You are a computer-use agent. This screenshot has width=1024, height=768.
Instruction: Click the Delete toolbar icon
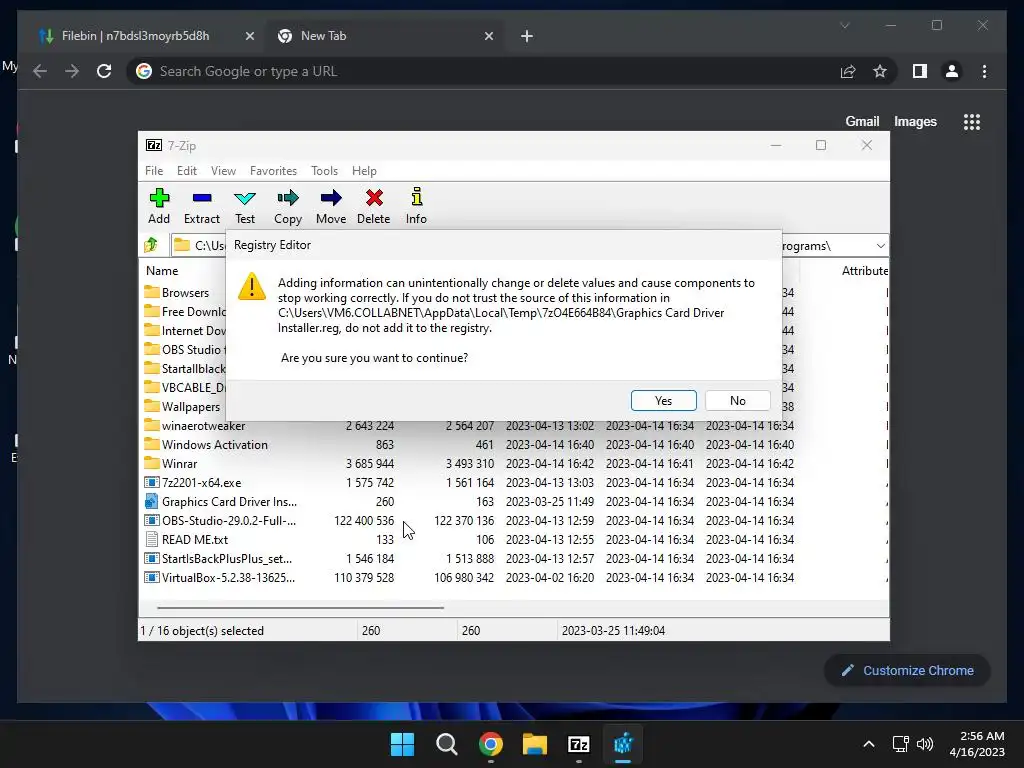[x=374, y=198]
